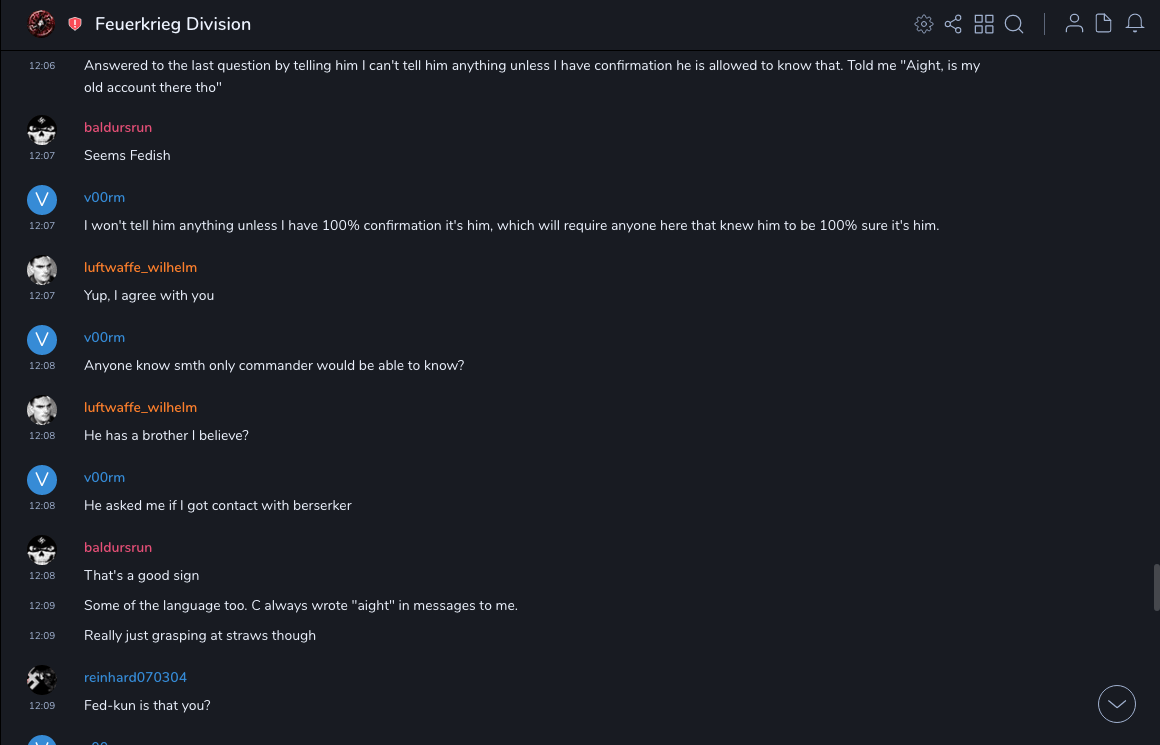Click the red shield badge by the title
This screenshot has height=745, width=1160.
pyautogui.click(x=75, y=24)
